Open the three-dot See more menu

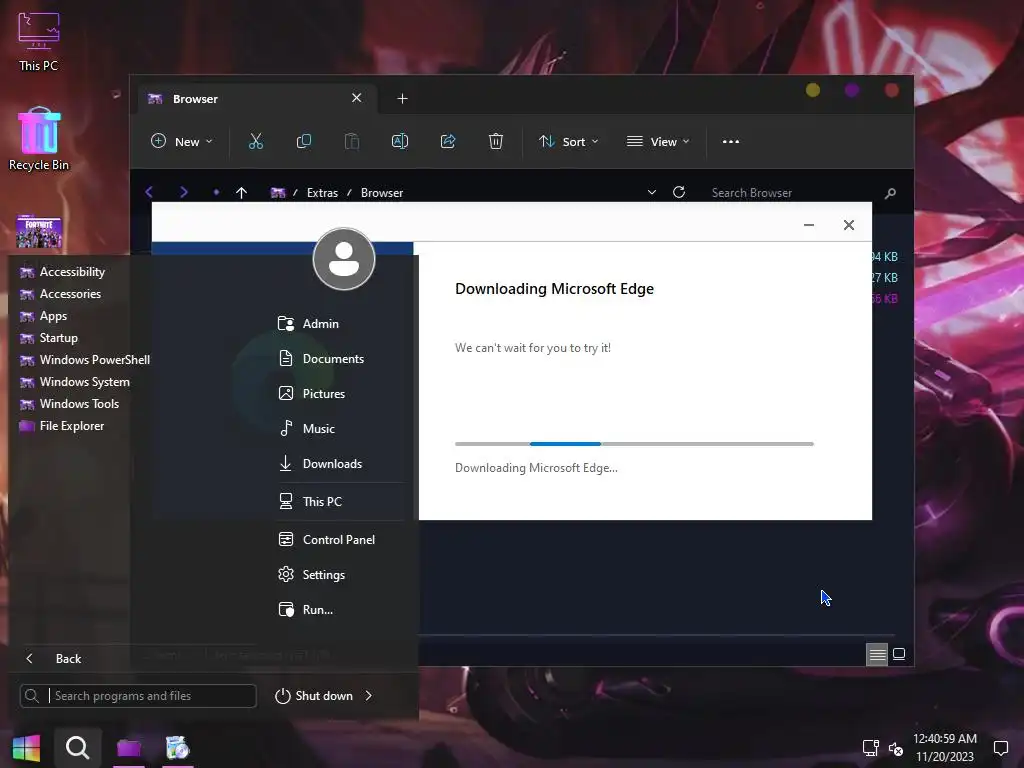tap(731, 142)
